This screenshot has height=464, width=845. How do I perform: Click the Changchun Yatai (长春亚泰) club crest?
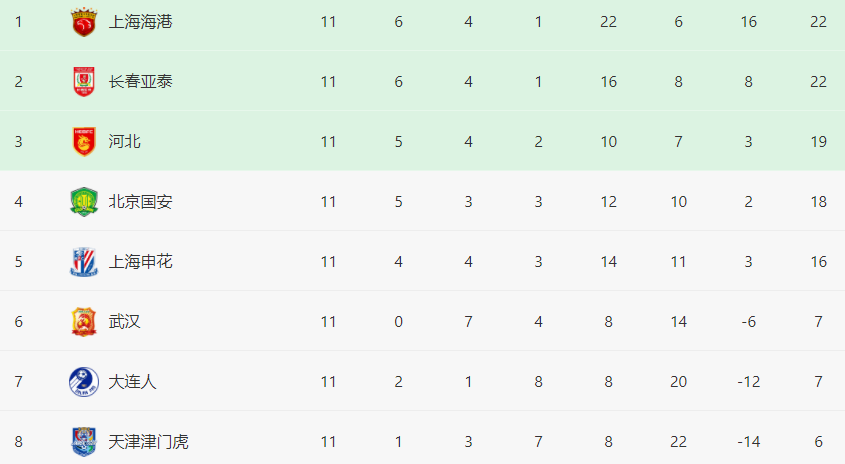pyautogui.click(x=84, y=82)
